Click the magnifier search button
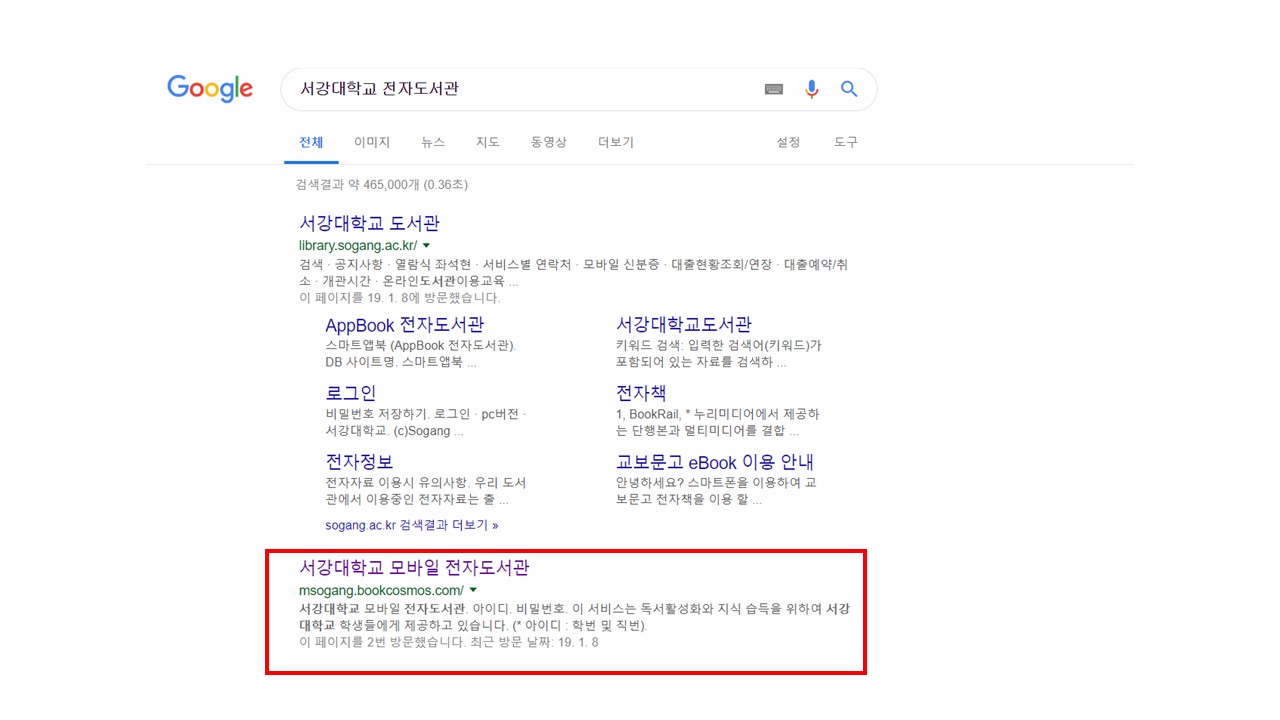The height and width of the screenshot is (720, 1280). pyautogui.click(x=849, y=89)
